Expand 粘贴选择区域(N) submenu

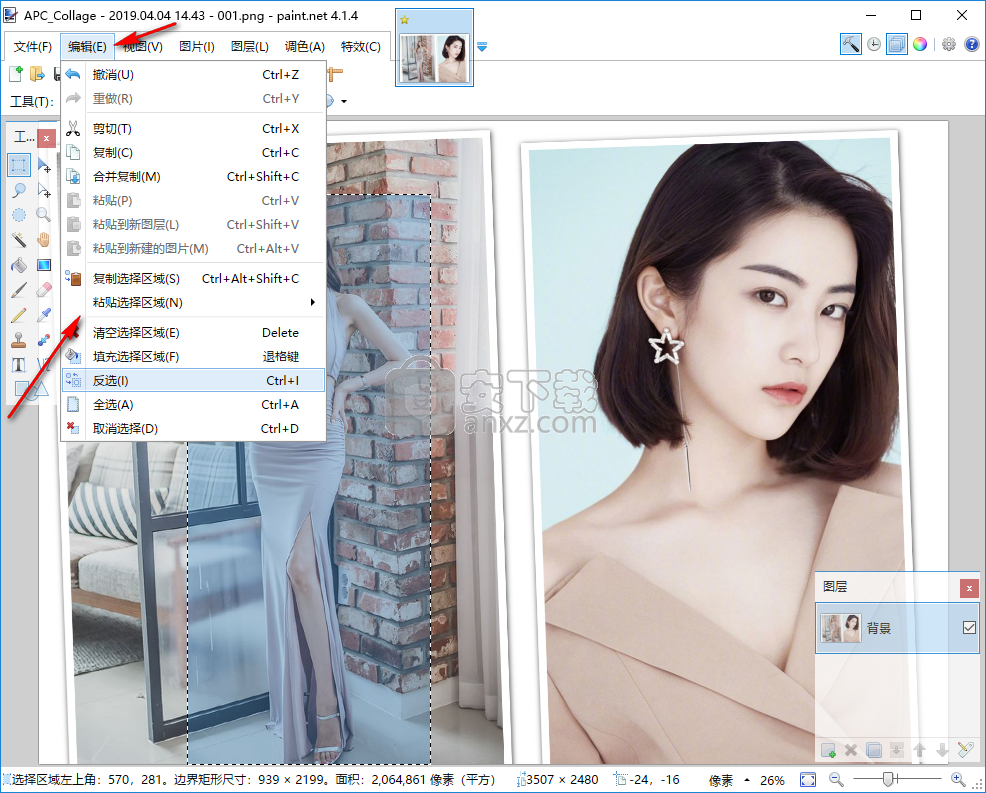(x=193, y=302)
